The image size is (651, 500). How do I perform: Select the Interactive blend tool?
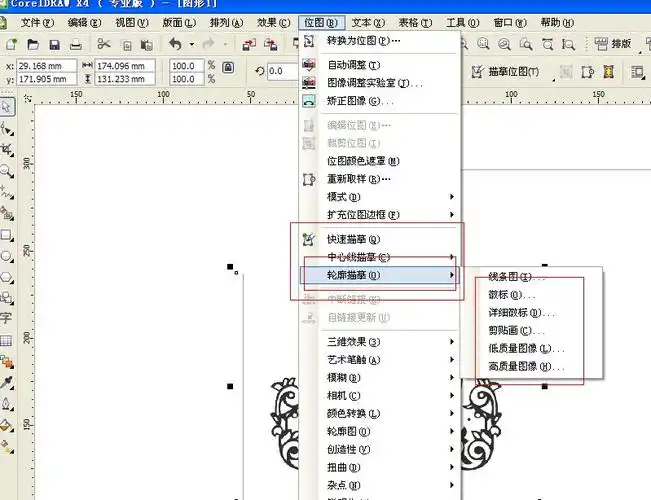(7, 362)
